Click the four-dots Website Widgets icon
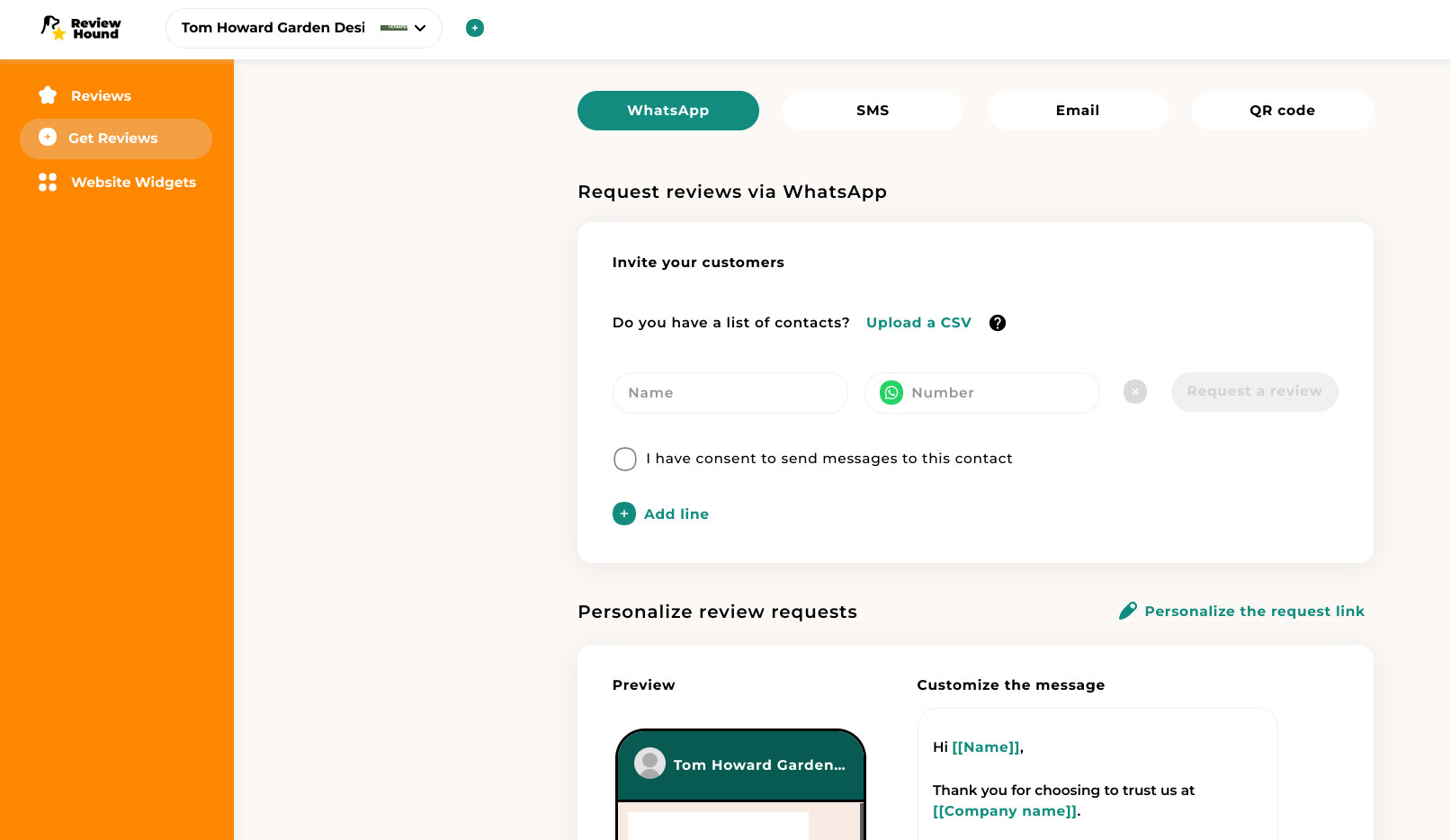Viewport: 1451px width, 840px height. [x=48, y=183]
